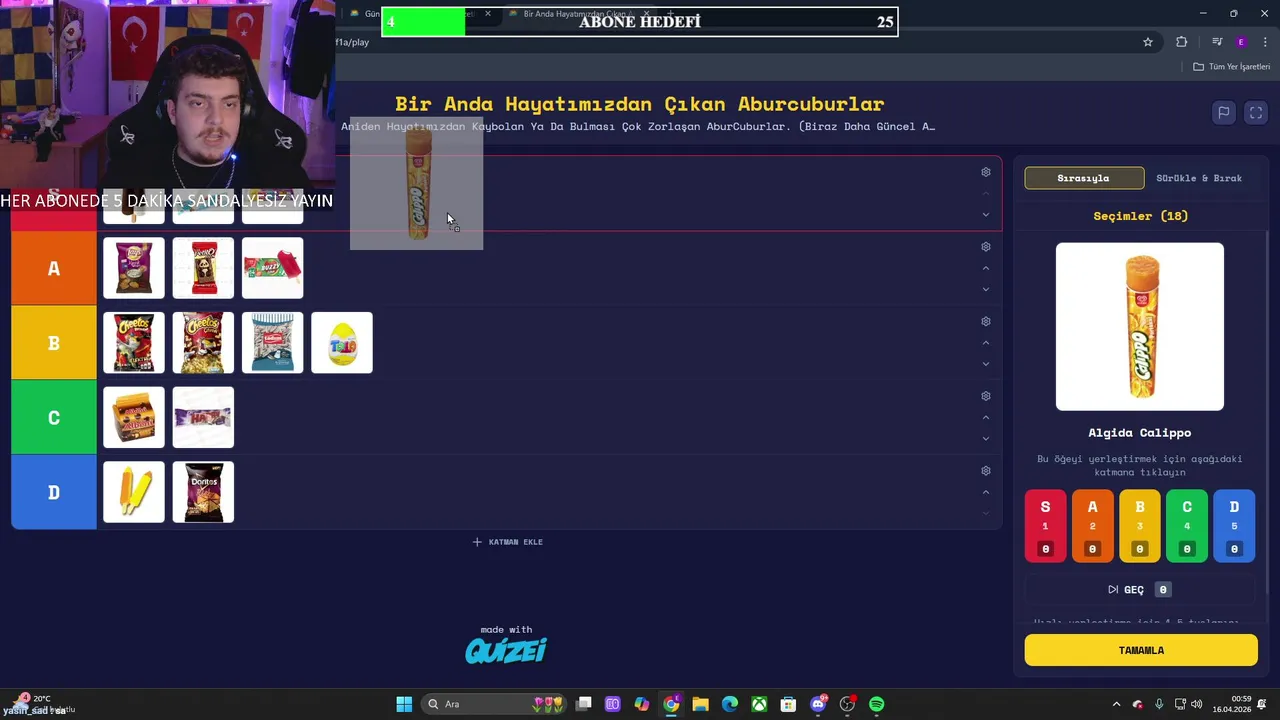Select the popsicle item in D tier
Image resolution: width=1280 pixels, height=720 pixels.
134,492
